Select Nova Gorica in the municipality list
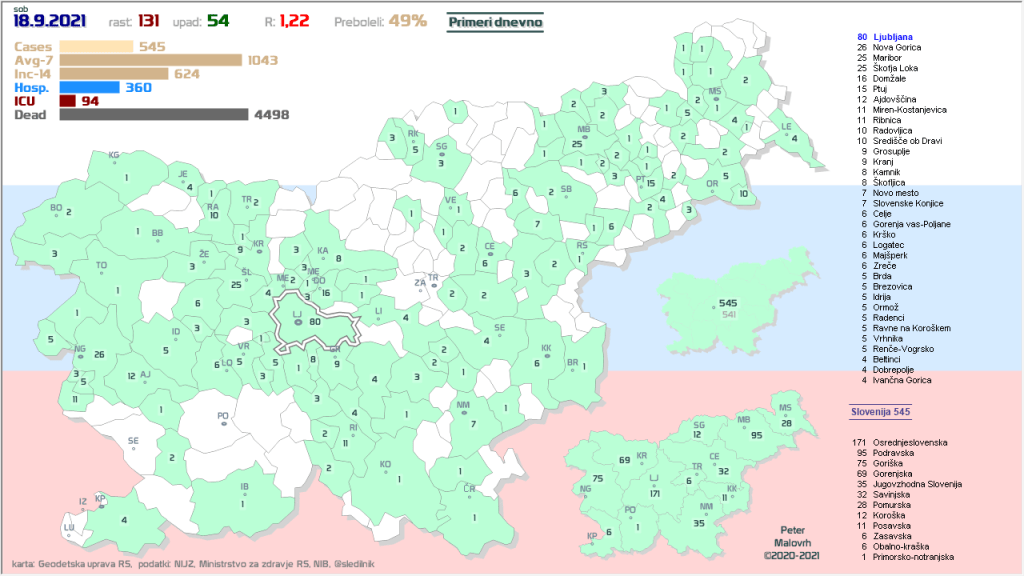This screenshot has height=576, width=1024. [x=897, y=47]
